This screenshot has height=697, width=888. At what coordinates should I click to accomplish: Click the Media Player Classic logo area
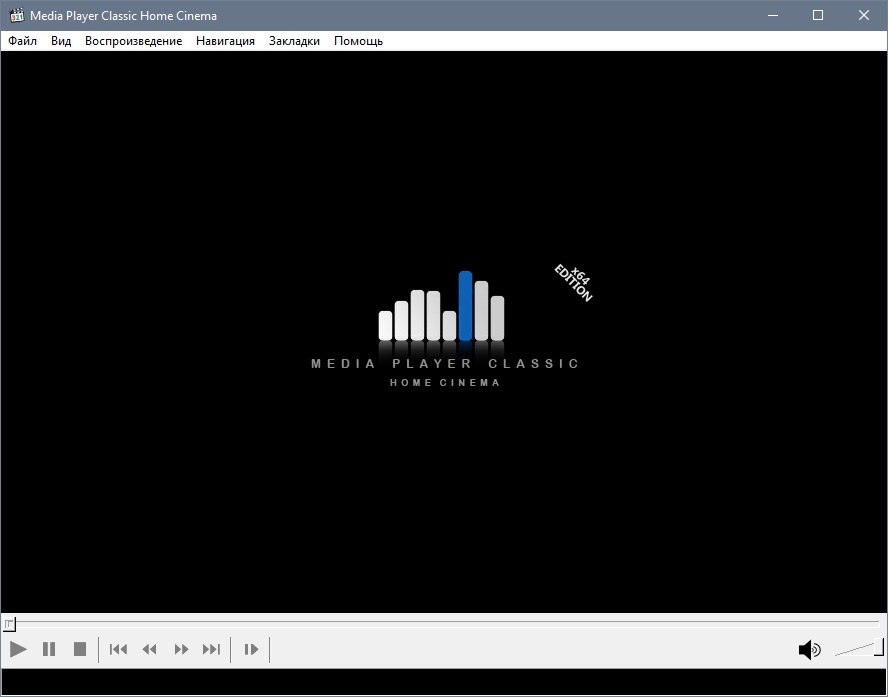(x=444, y=330)
